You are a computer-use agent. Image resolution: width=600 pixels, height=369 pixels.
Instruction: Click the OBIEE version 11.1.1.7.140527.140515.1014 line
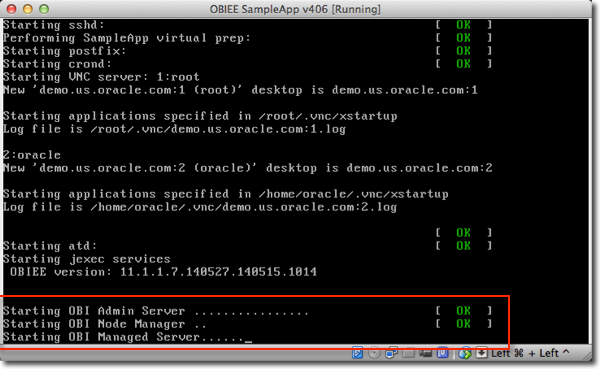click(163, 272)
